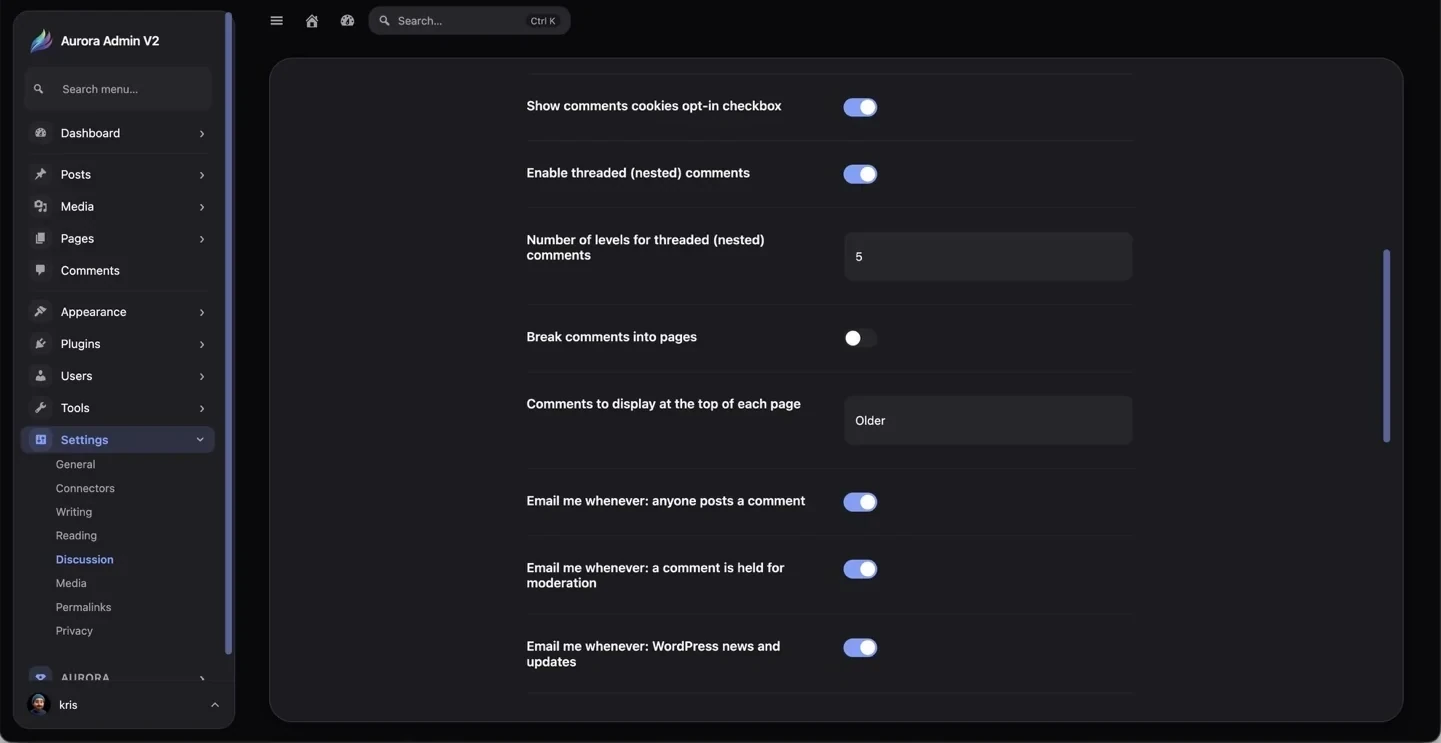Expand the Pages menu chevron

[202, 239]
